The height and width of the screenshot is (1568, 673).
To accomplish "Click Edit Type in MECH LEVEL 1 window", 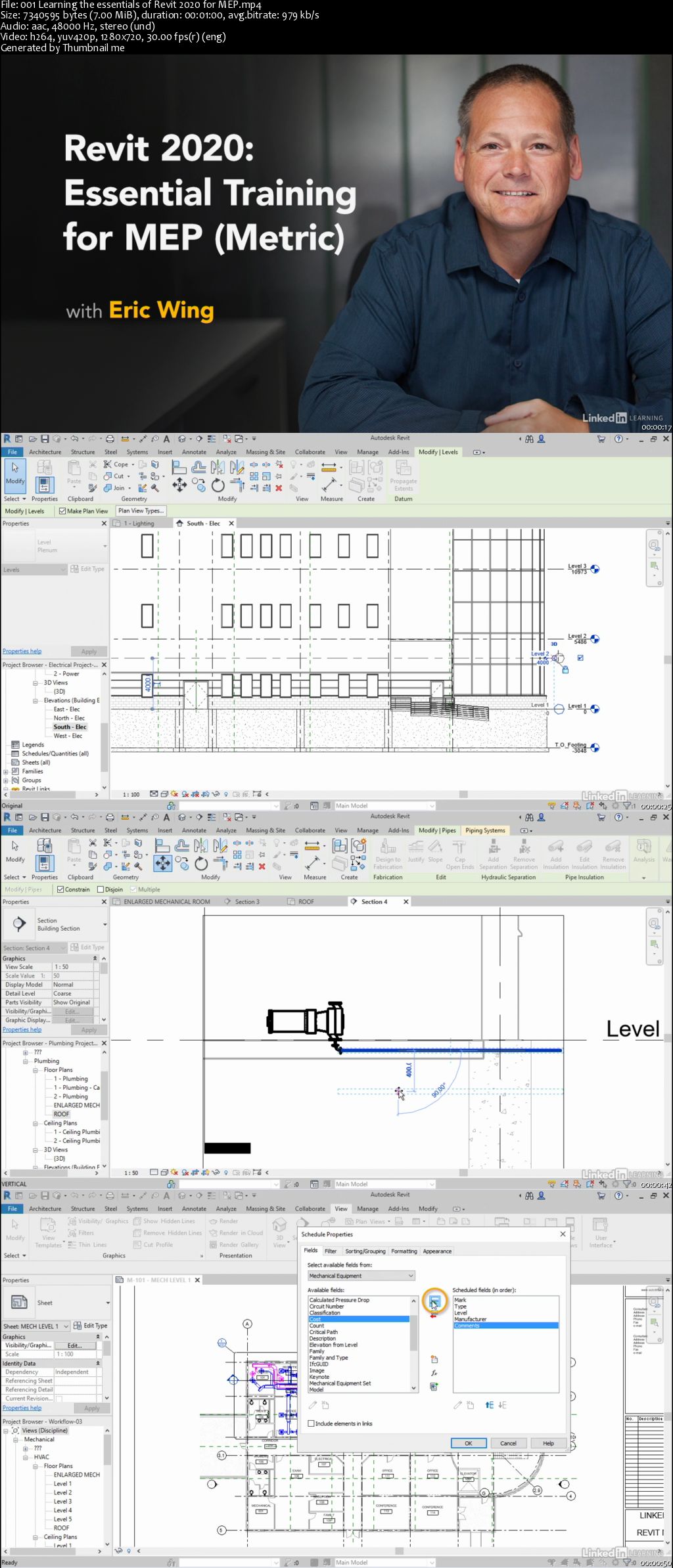I will (91, 1326).
